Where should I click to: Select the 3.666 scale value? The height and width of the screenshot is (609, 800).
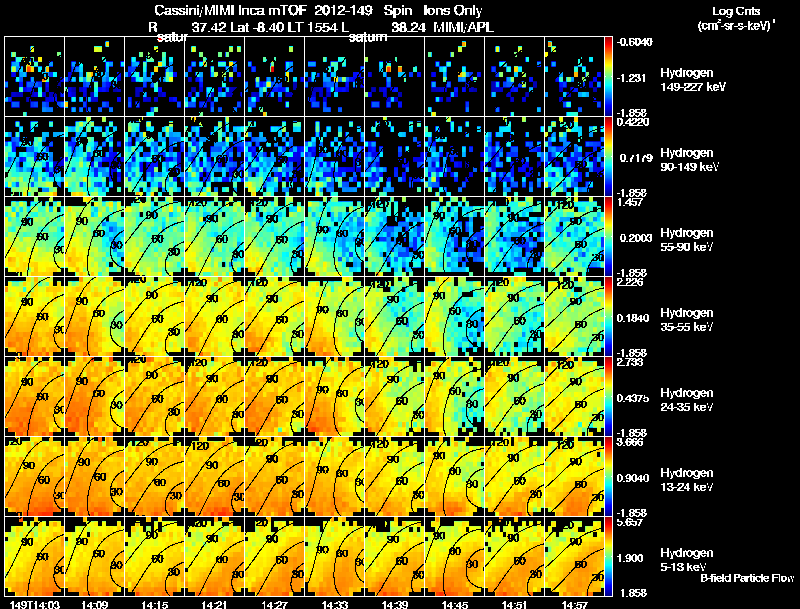point(630,442)
